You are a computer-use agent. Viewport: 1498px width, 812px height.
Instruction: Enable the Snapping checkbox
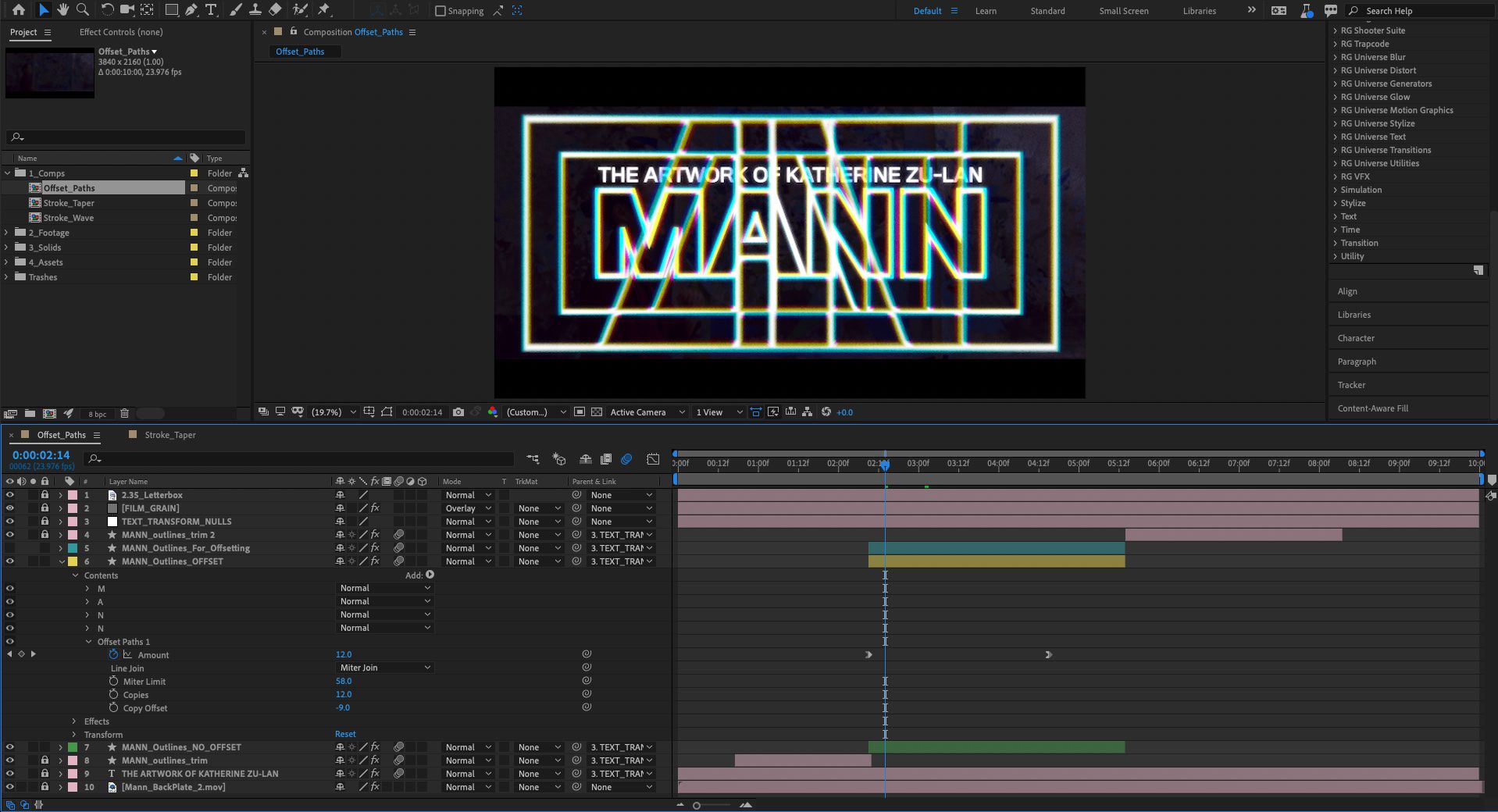click(442, 10)
